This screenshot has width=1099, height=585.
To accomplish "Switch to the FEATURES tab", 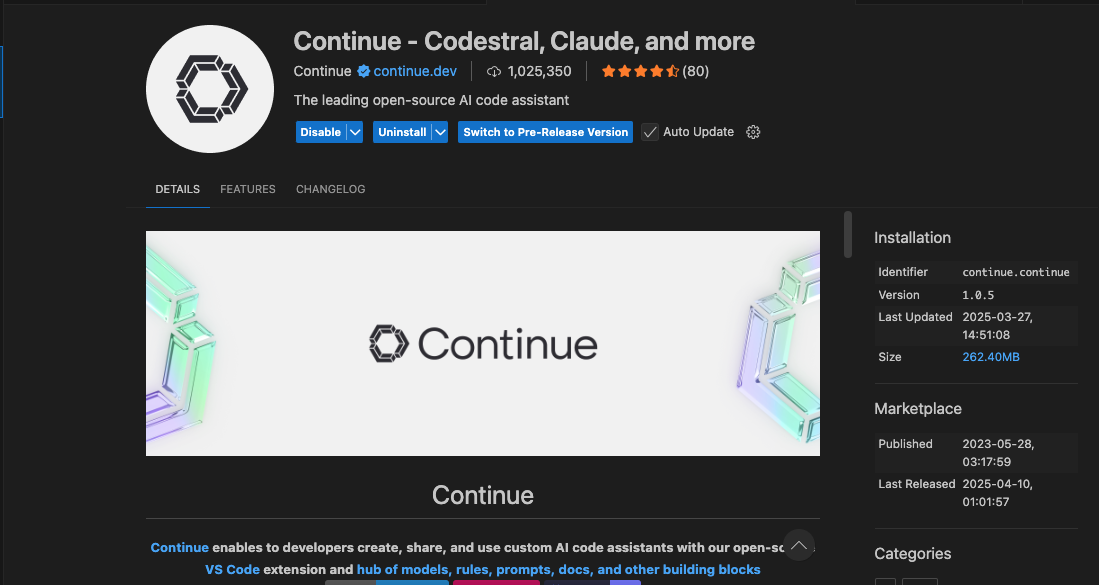I will tap(247, 189).
